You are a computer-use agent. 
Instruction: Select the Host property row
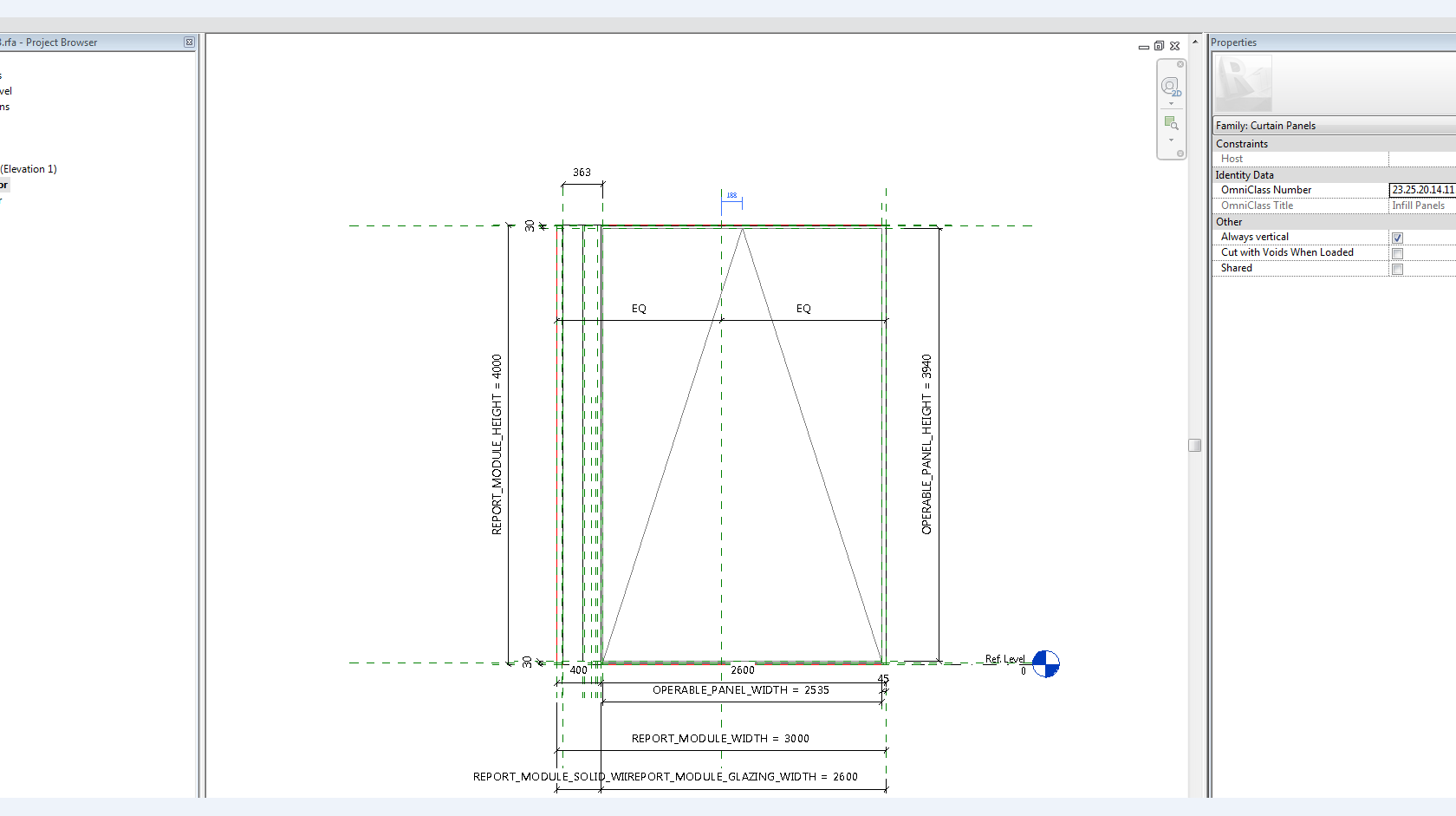(x=1335, y=159)
